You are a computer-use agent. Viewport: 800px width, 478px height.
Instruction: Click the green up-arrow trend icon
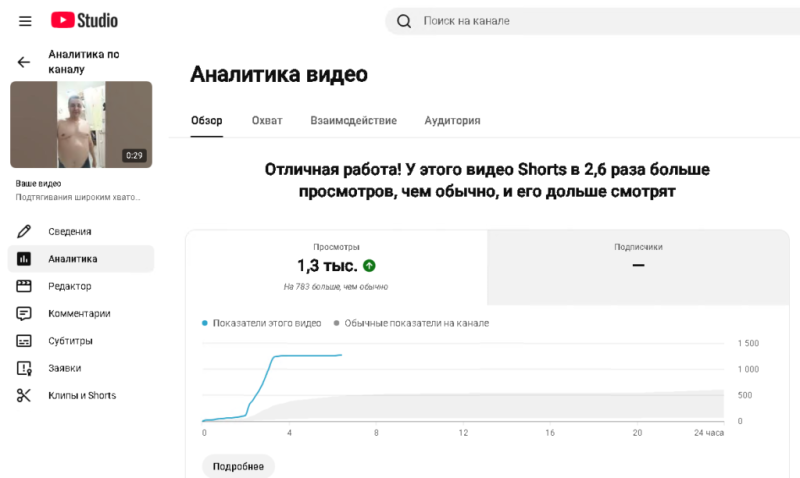pyautogui.click(x=369, y=266)
